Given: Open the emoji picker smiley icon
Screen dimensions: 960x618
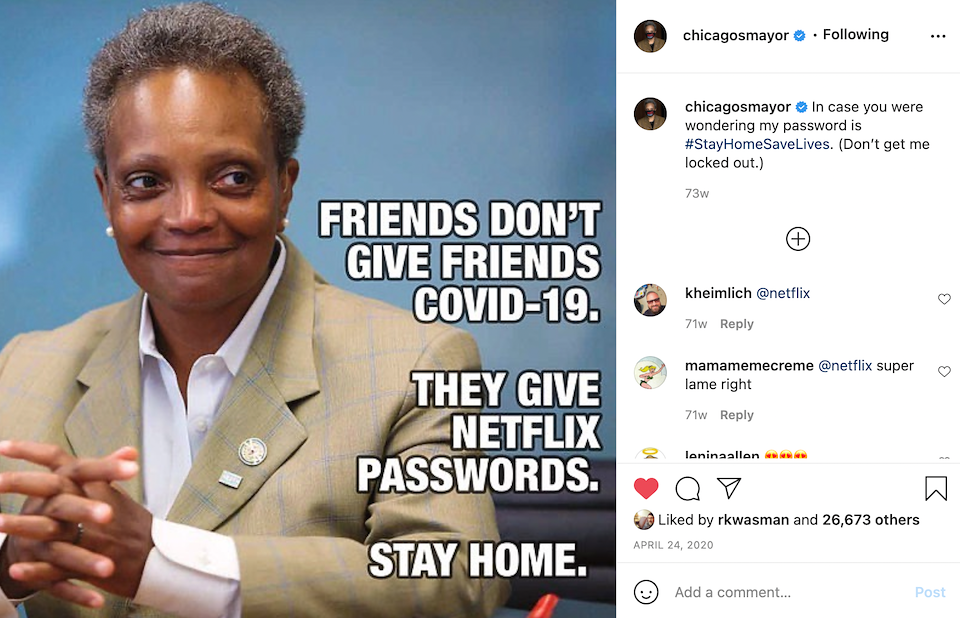Looking at the screenshot, I should click(646, 592).
